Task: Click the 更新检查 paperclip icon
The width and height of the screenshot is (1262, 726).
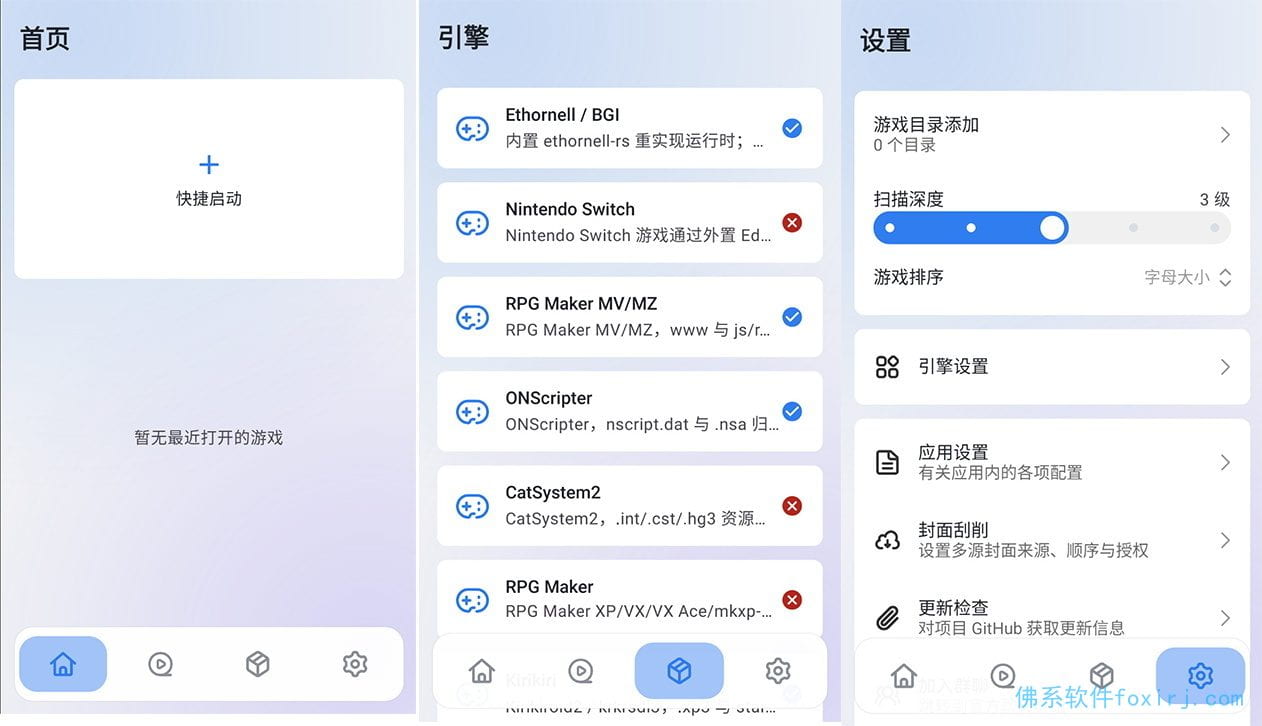Action: pyautogui.click(x=887, y=618)
